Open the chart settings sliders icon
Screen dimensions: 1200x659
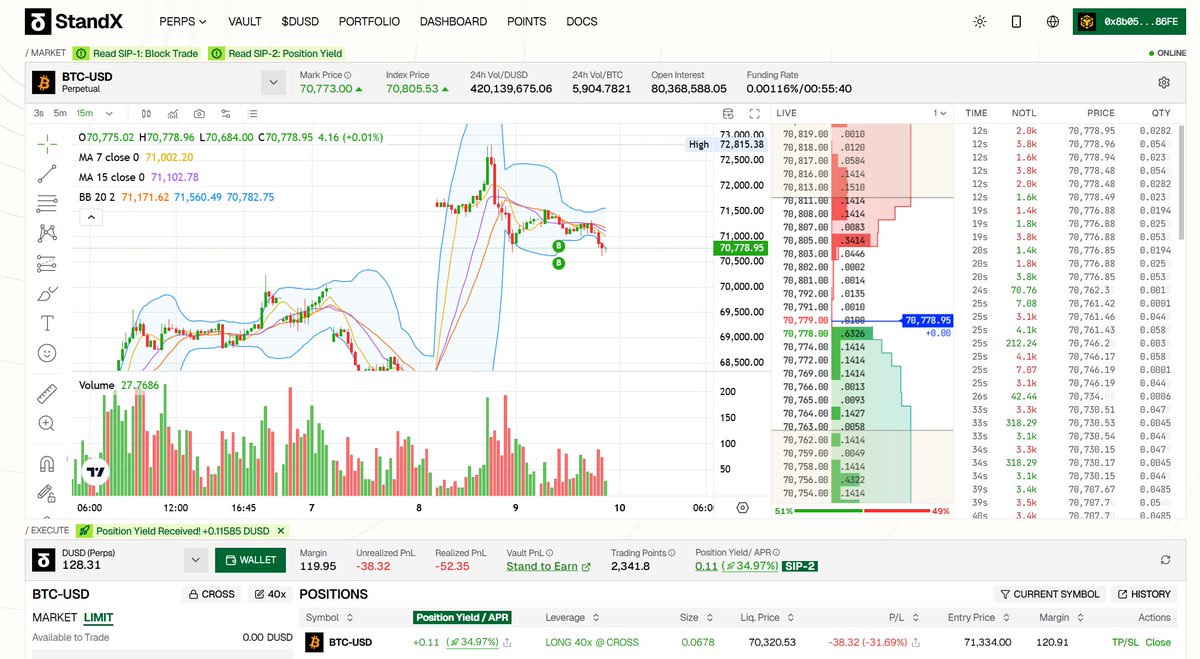click(226, 114)
